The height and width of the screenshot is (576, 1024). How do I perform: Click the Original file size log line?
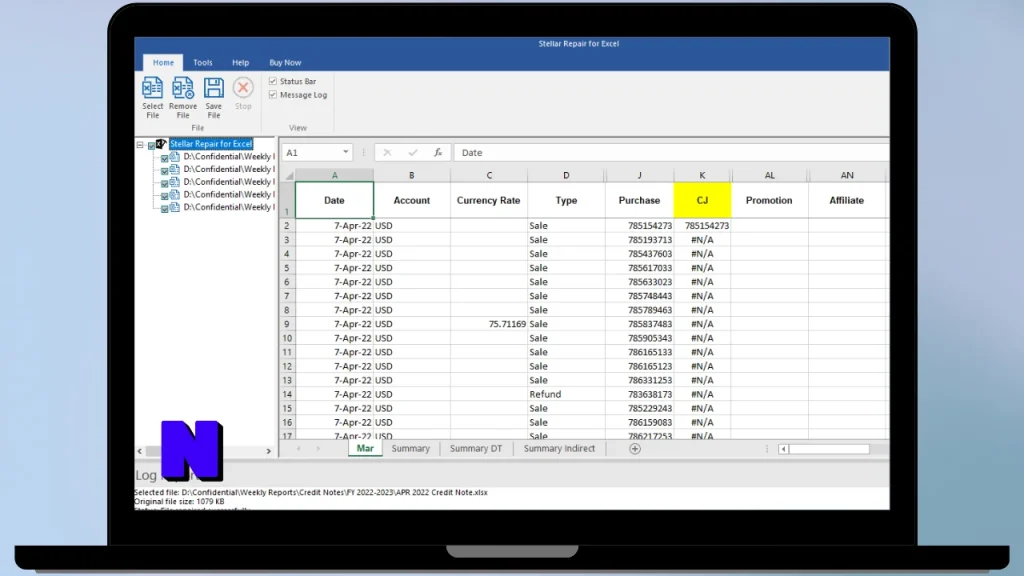180,502
